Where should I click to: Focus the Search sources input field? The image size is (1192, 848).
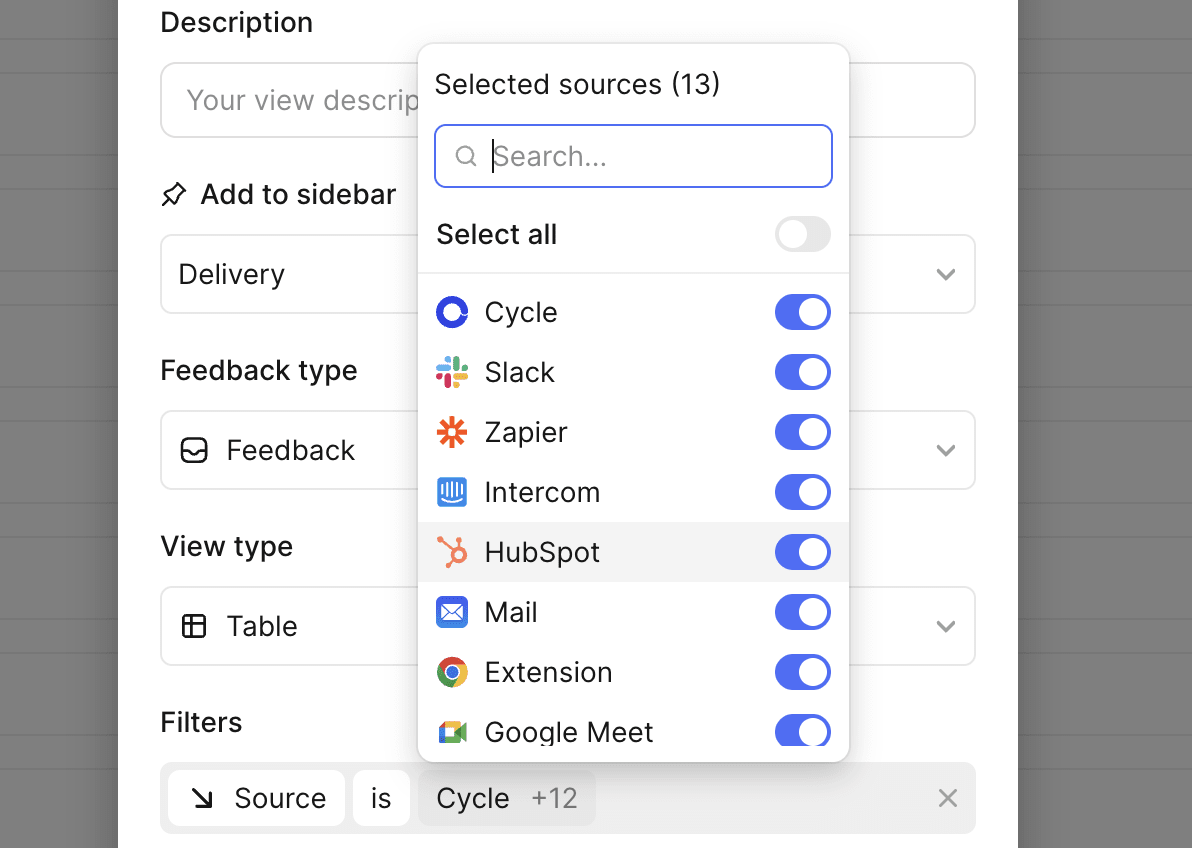pyautogui.click(x=633, y=156)
